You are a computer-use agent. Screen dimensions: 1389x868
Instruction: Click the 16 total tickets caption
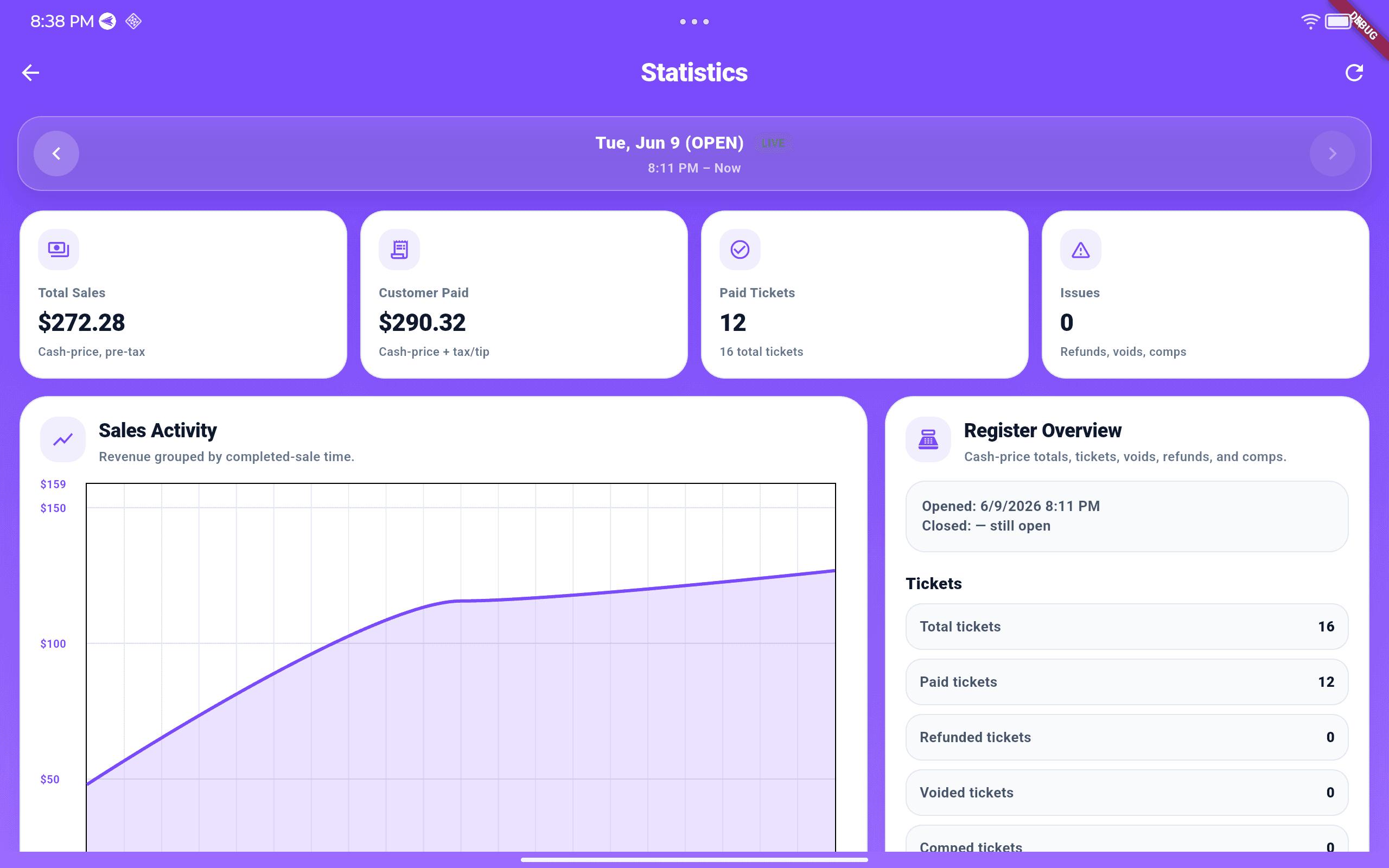761,352
